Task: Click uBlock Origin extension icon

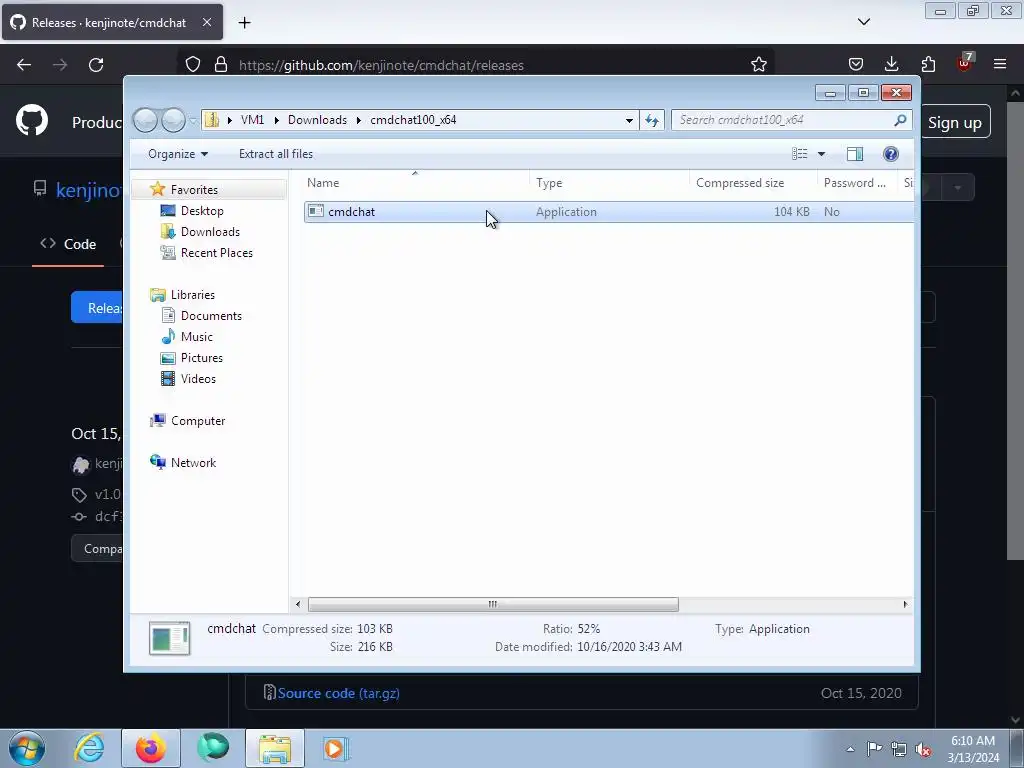Action: pos(965,63)
